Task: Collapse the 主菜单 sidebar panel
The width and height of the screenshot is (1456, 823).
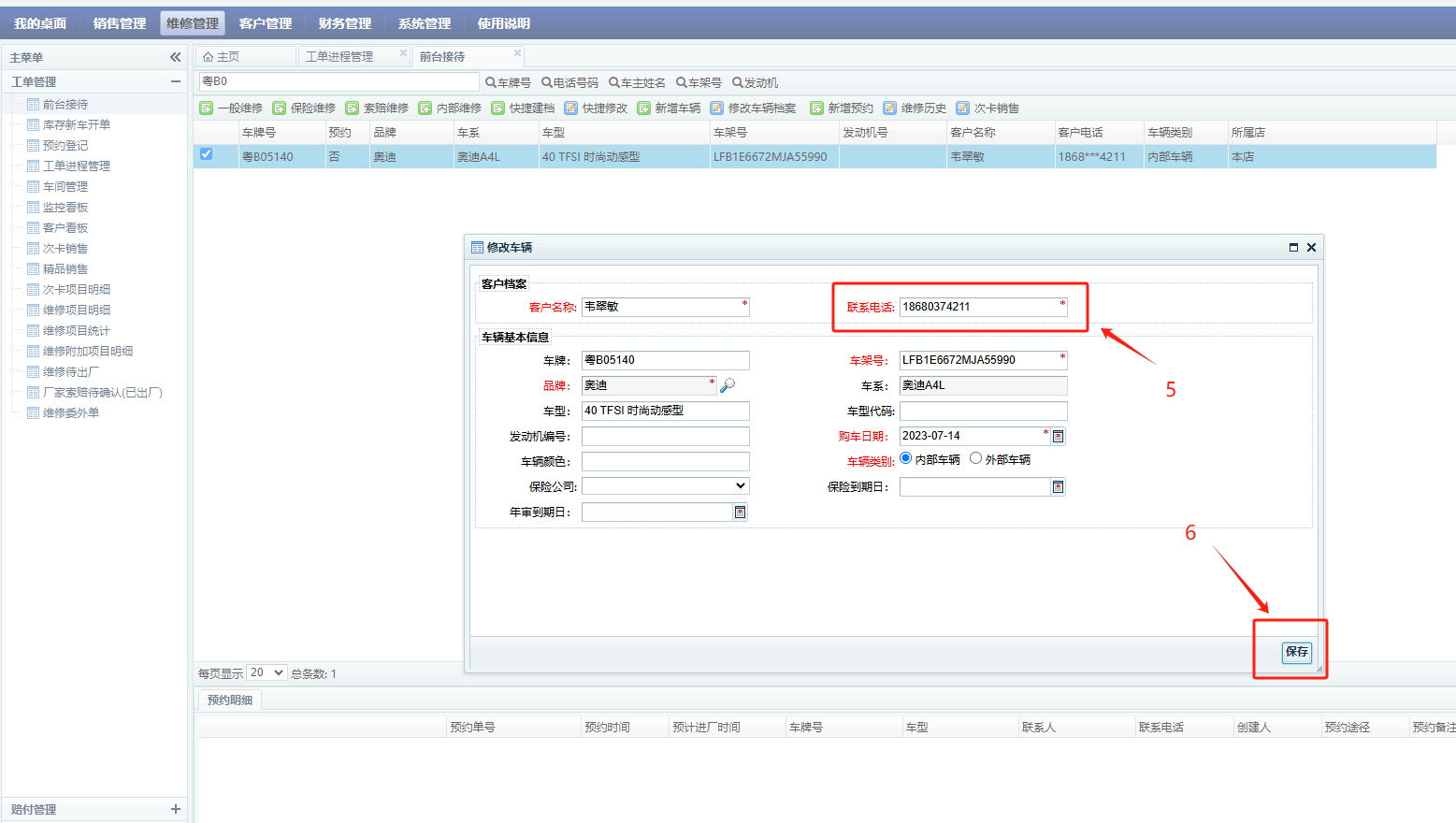Action: (x=175, y=57)
